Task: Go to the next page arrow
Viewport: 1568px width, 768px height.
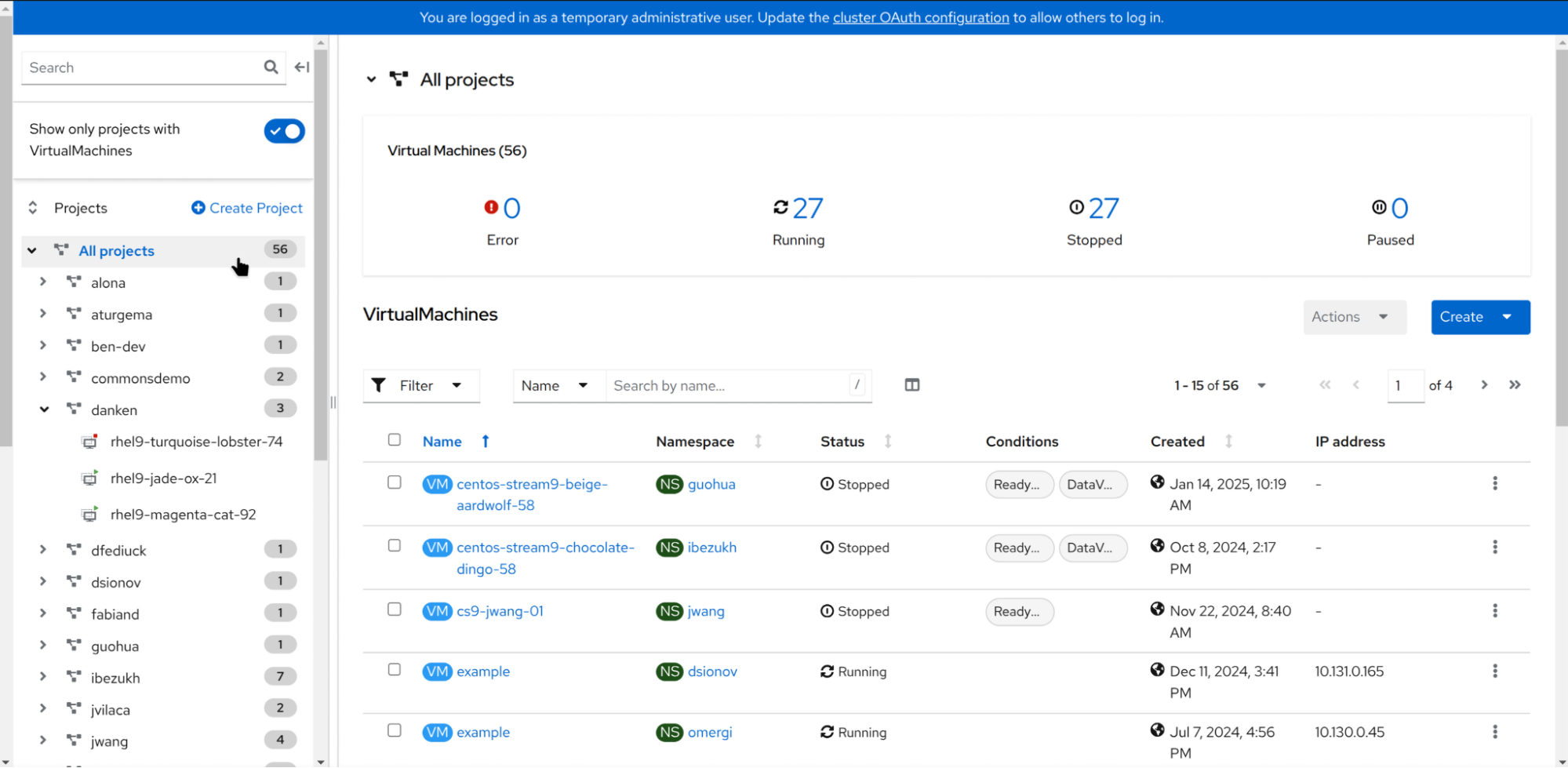Action: (1483, 385)
